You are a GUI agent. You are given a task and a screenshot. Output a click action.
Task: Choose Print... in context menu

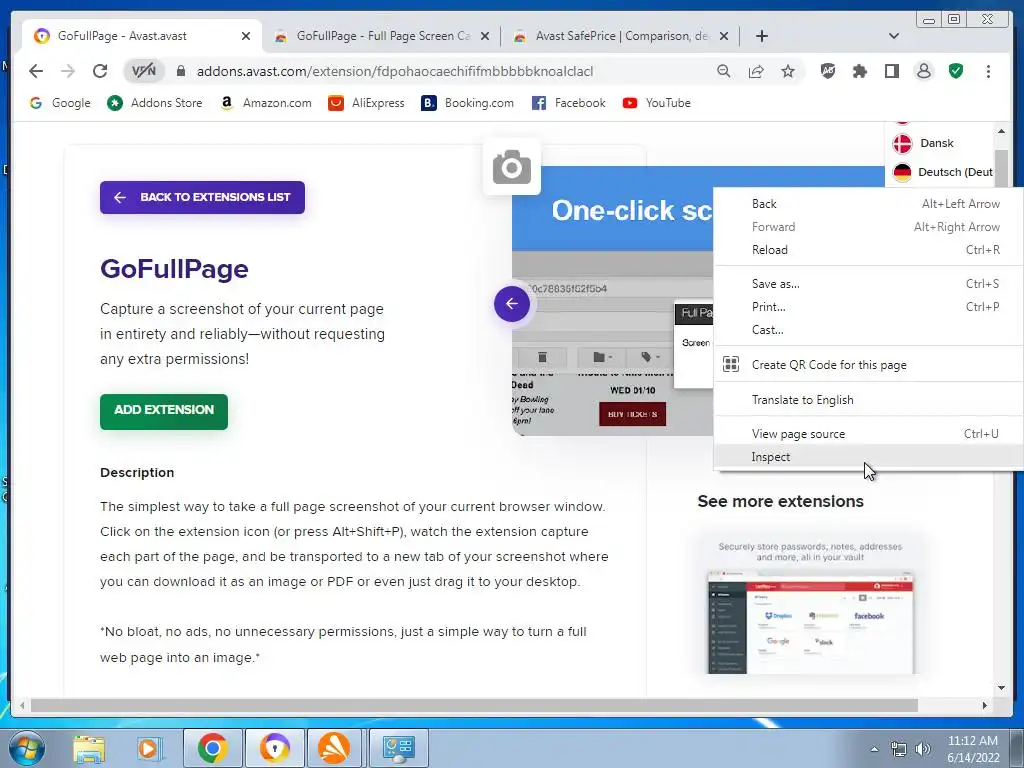pyautogui.click(x=868, y=307)
